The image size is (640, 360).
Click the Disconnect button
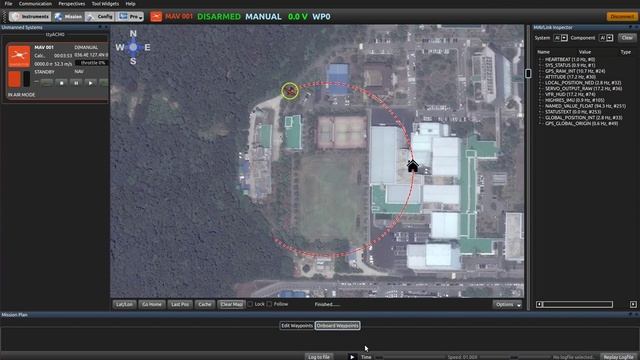622,17
